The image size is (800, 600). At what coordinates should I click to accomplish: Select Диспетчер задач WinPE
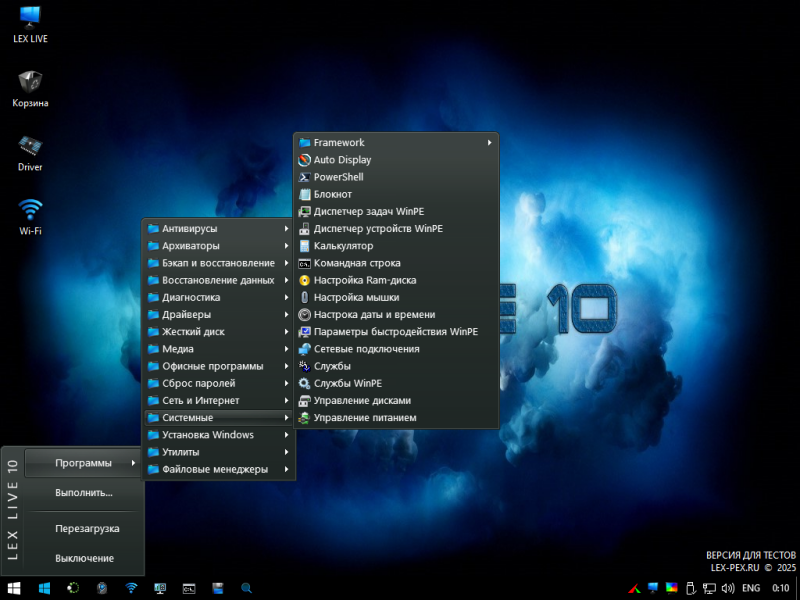click(x=367, y=211)
